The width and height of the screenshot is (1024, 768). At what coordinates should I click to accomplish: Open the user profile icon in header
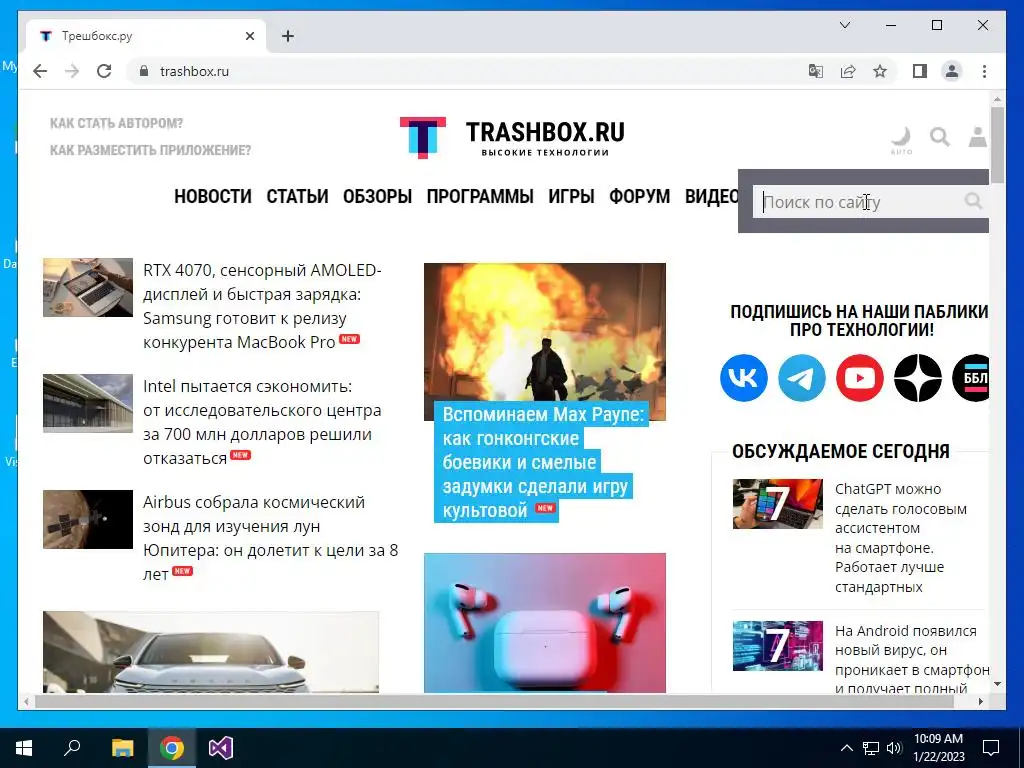[x=978, y=137]
